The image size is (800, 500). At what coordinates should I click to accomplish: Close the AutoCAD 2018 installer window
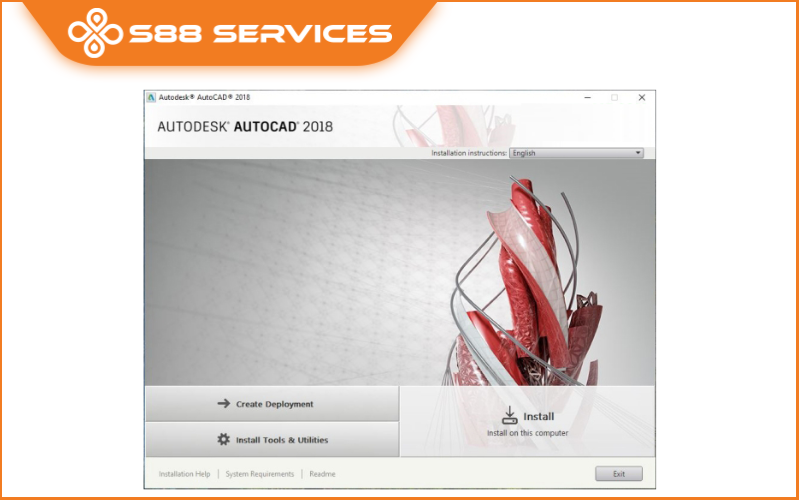642,97
